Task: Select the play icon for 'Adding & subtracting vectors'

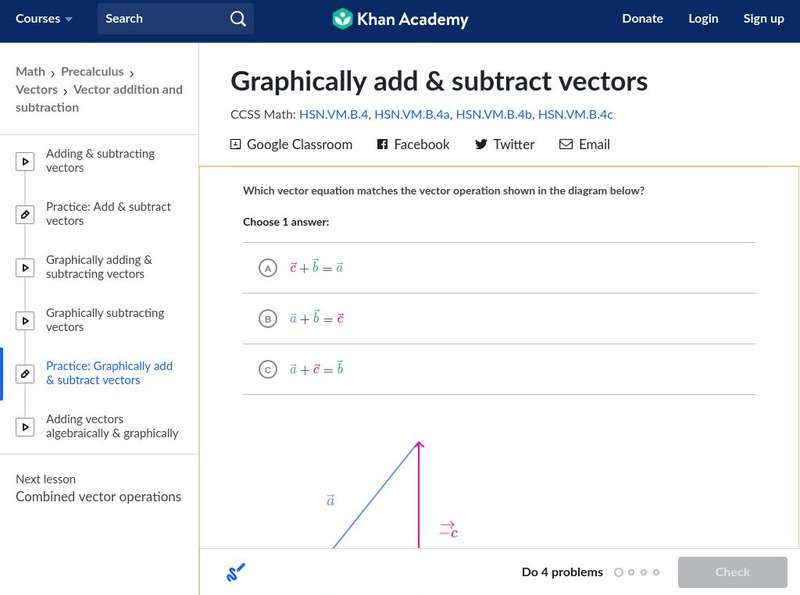Action: pyautogui.click(x=25, y=161)
